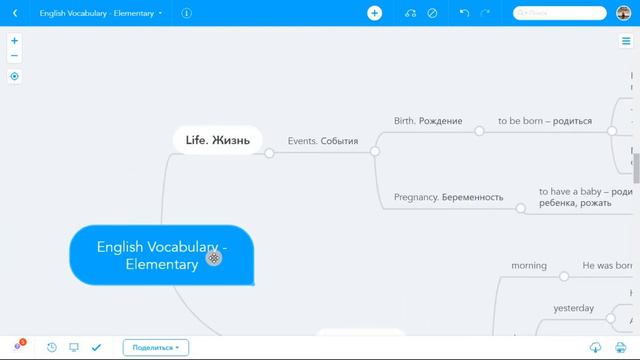The image size is (640, 360).
Task: Select the root English Vocabulary - Elementary node
Action: pos(162,255)
